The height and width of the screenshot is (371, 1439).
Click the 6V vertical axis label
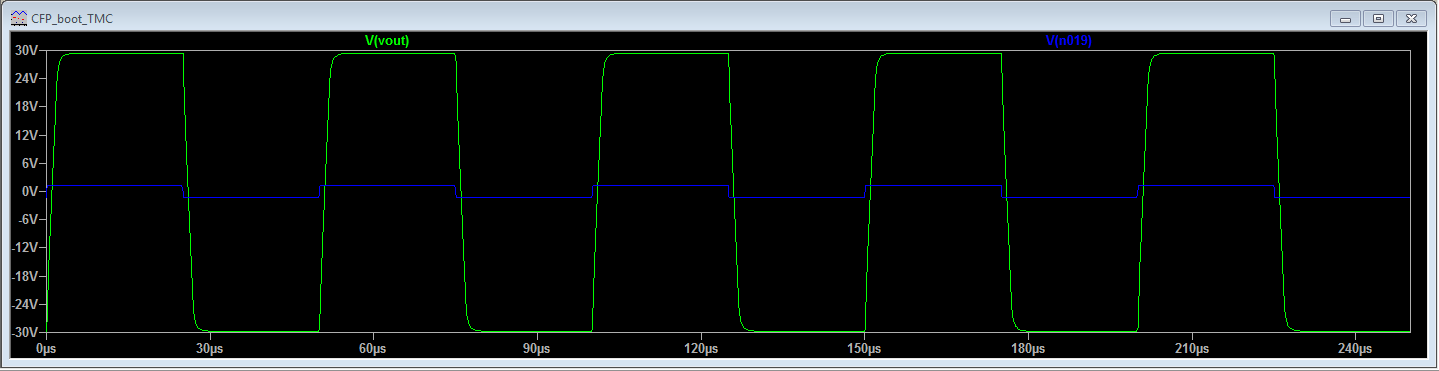pyautogui.click(x=30, y=163)
